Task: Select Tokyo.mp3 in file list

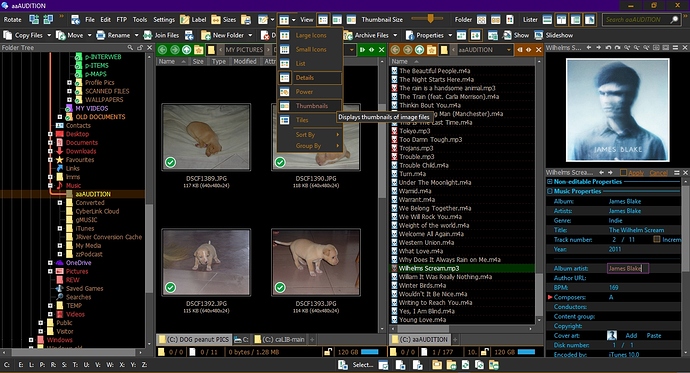Action: point(414,131)
